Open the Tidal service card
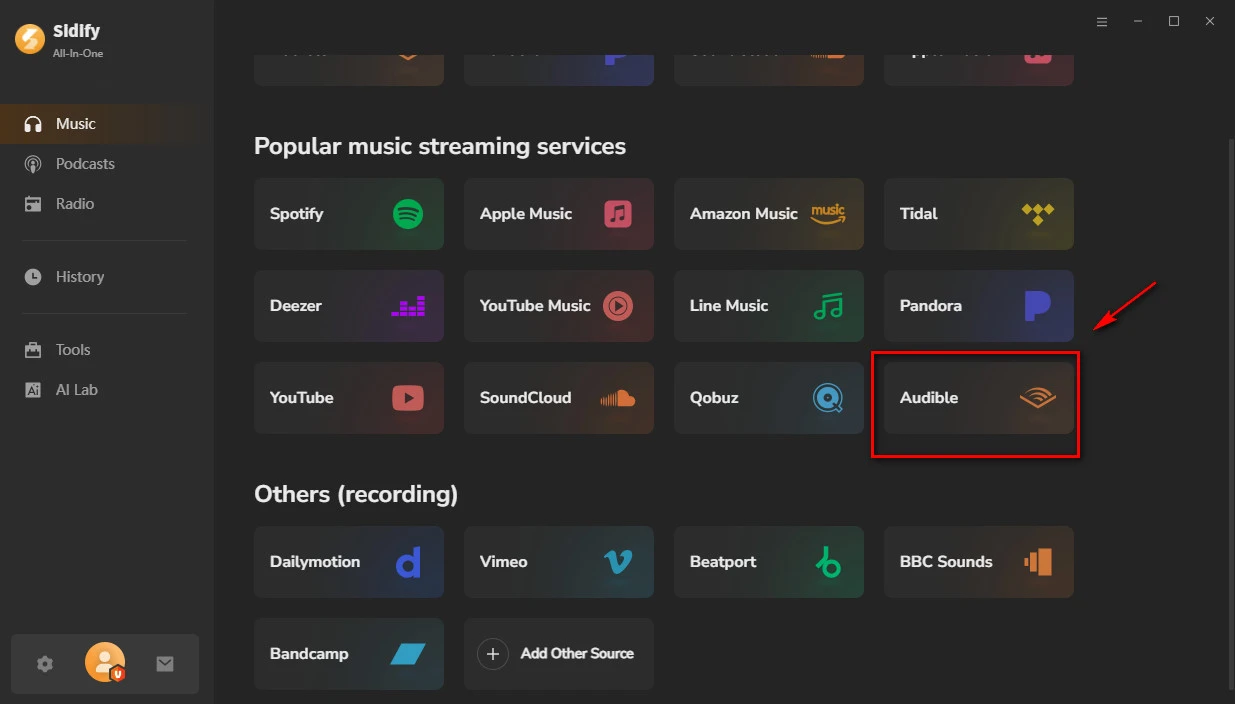 coord(979,214)
